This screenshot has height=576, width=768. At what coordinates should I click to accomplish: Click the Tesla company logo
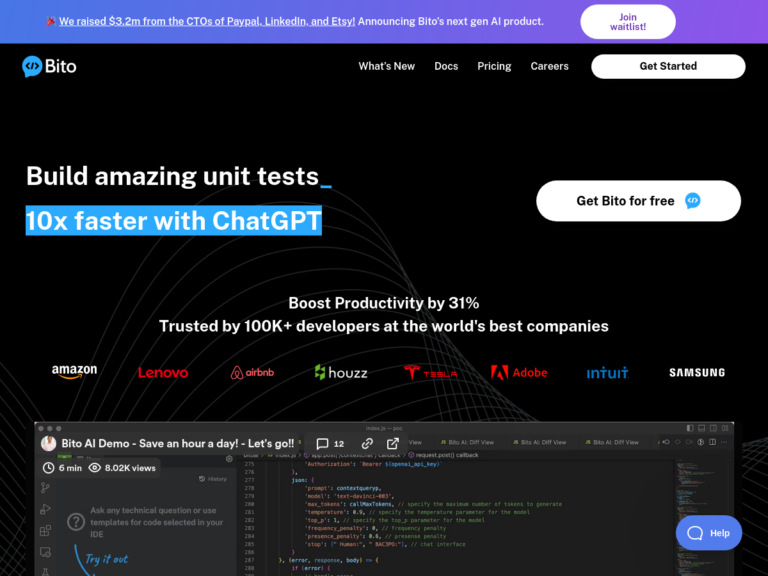pyautogui.click(x=430, y=372)
